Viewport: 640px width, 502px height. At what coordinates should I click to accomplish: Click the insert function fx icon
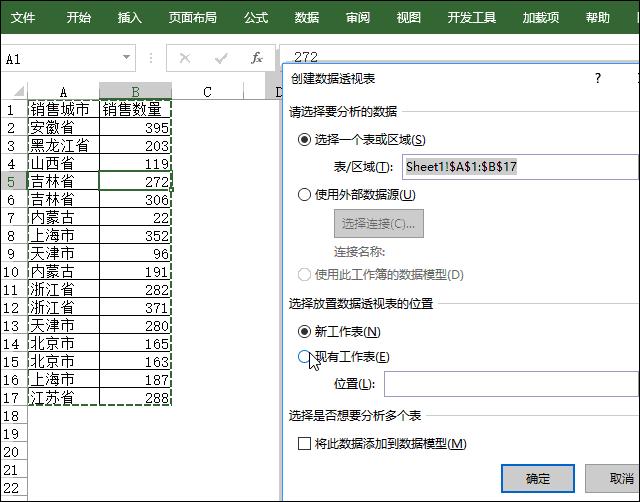click(257, 58)
